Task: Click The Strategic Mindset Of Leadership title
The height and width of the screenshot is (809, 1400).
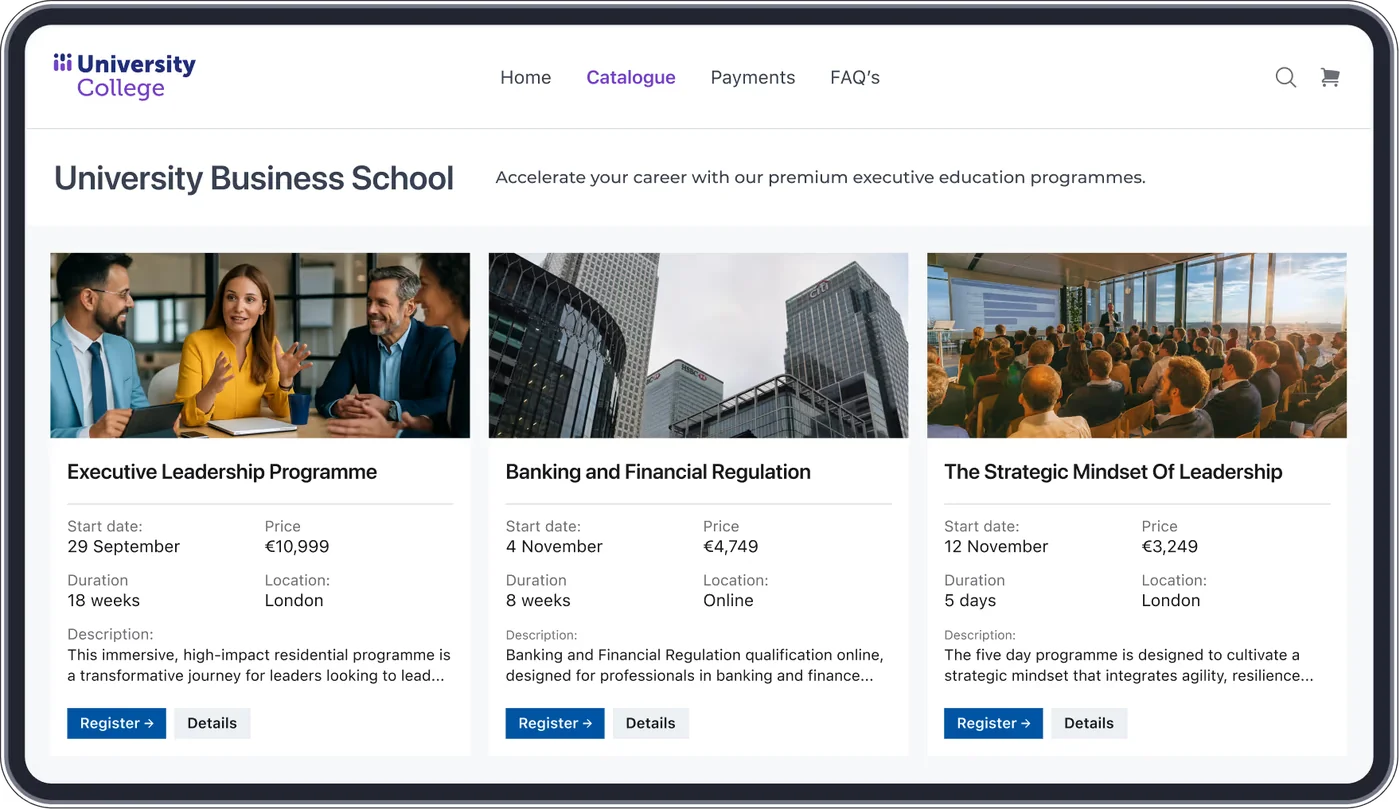Action: [x=1113, y=471]
